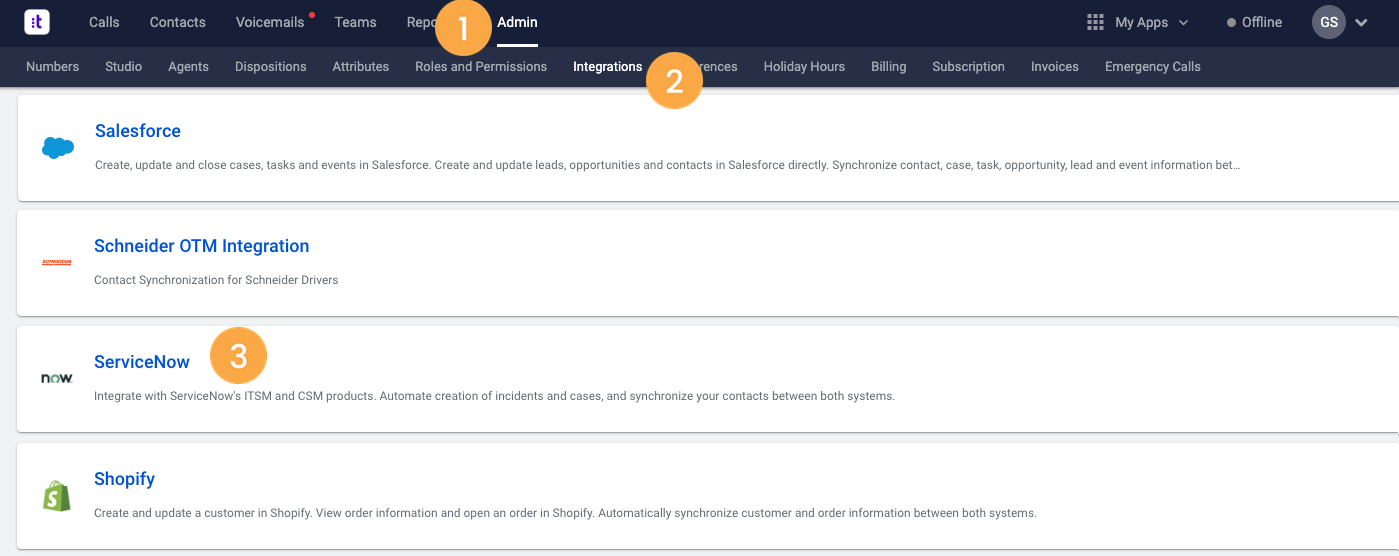Open the Schneider OTM Integration link
This screenshot has height=556, width=1399.
(202, 246)
